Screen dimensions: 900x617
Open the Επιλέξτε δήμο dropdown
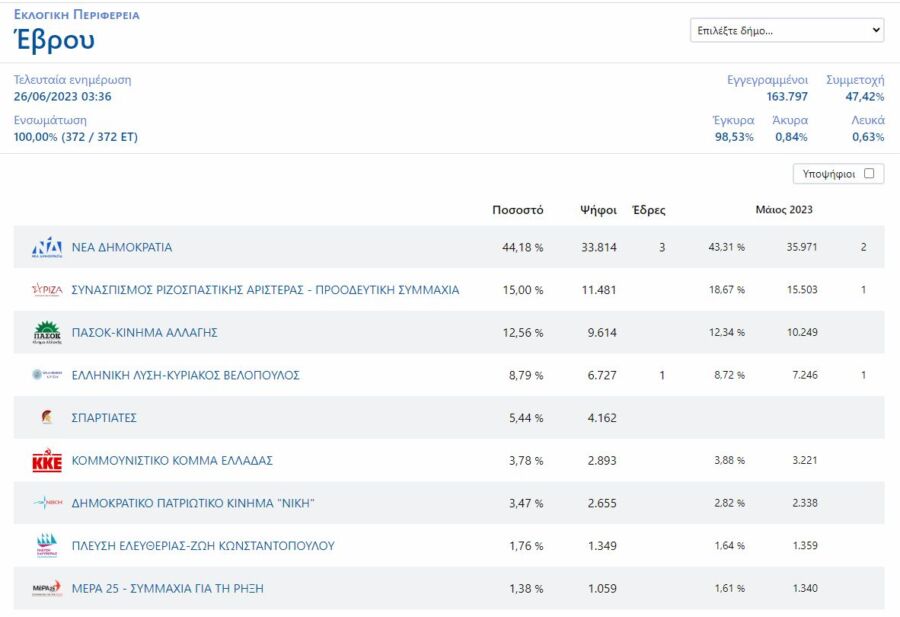tap(787, 31)
